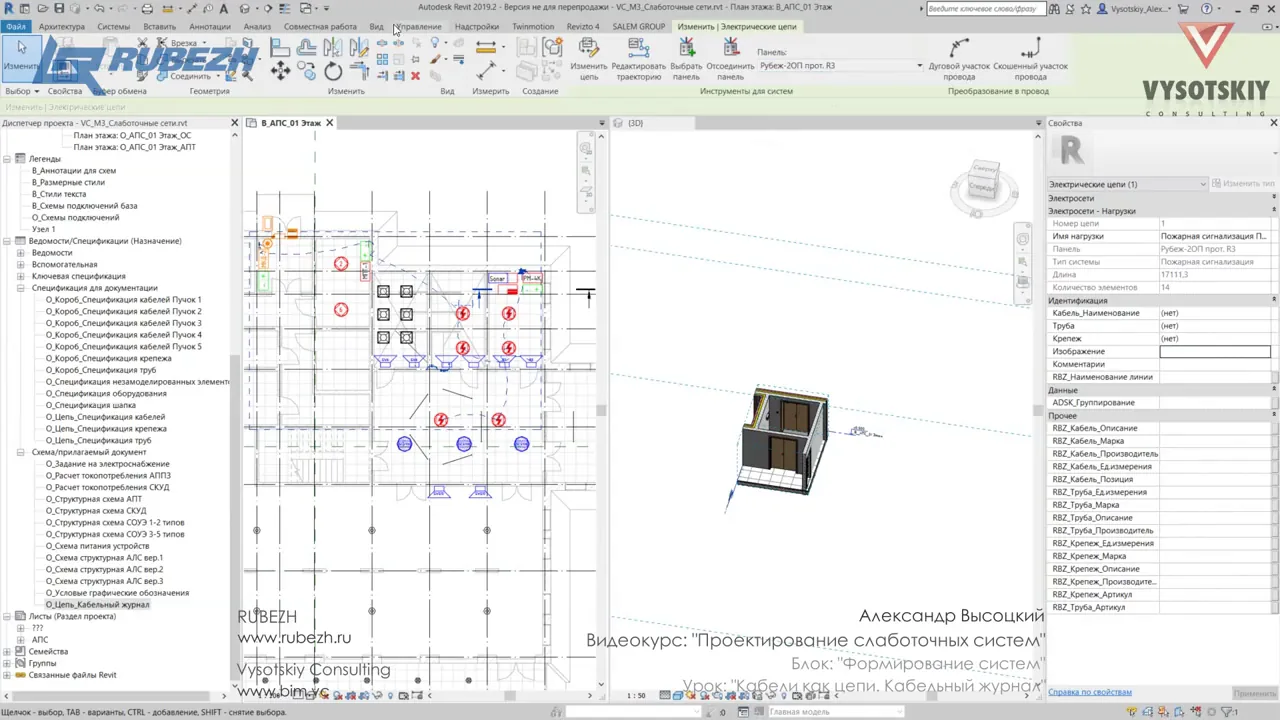The height and width of the screenshot is (720, 1280).
Task: Activate the Дуговой участок провода tool
Action: [959, 60]
